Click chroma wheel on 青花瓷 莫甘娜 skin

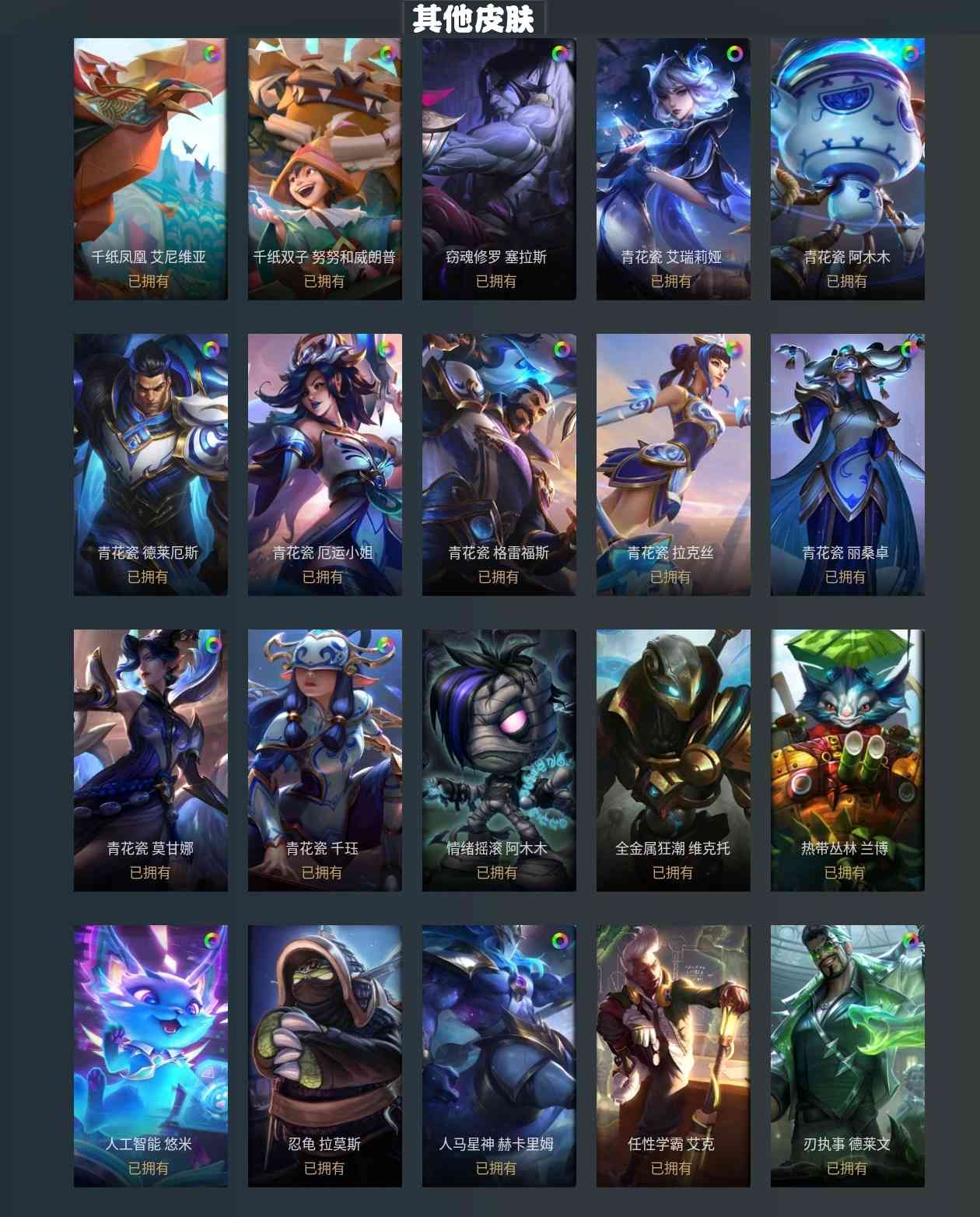[x=212, y=645]
